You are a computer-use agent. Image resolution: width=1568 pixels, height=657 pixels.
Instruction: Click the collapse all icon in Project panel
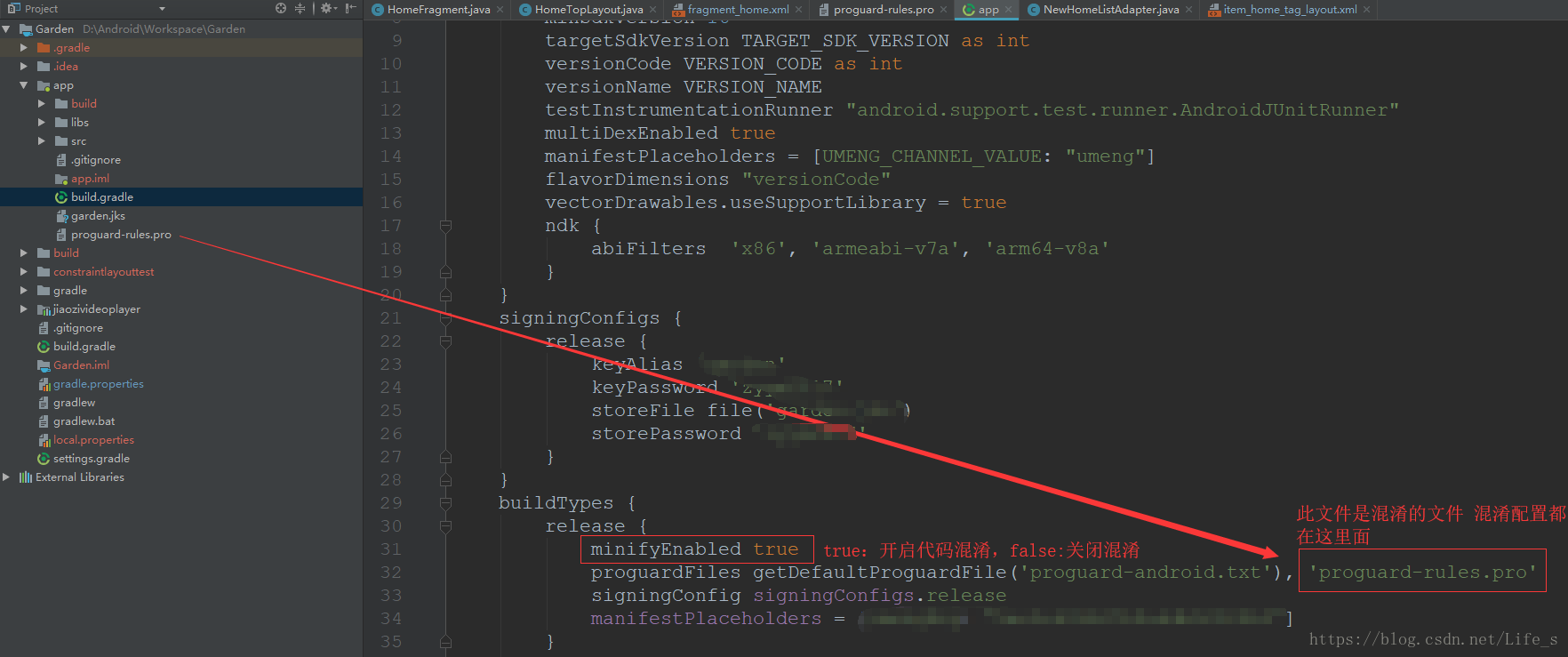point(300,8)
